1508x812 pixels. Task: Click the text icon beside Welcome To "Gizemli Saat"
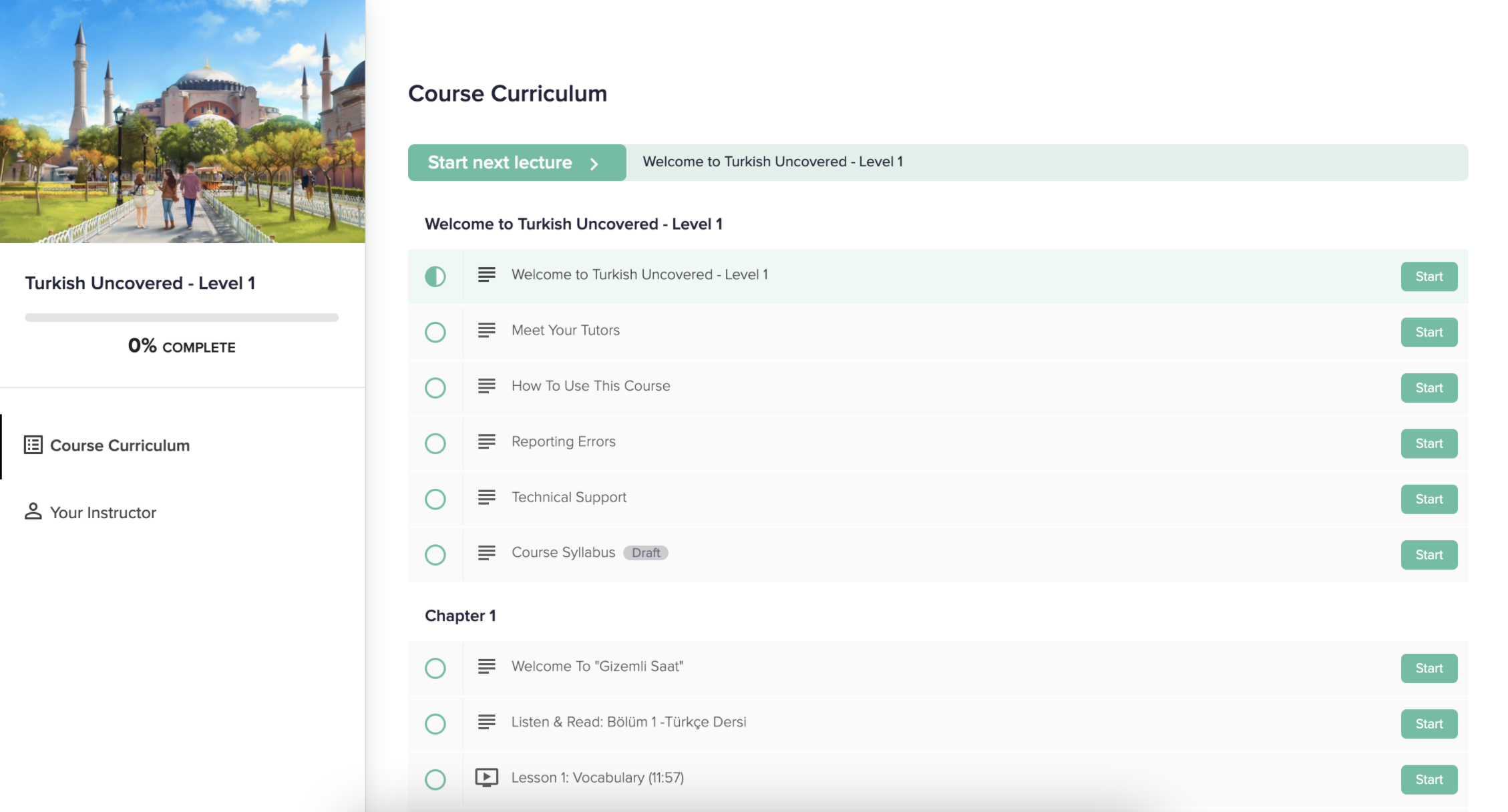(486, 666)
